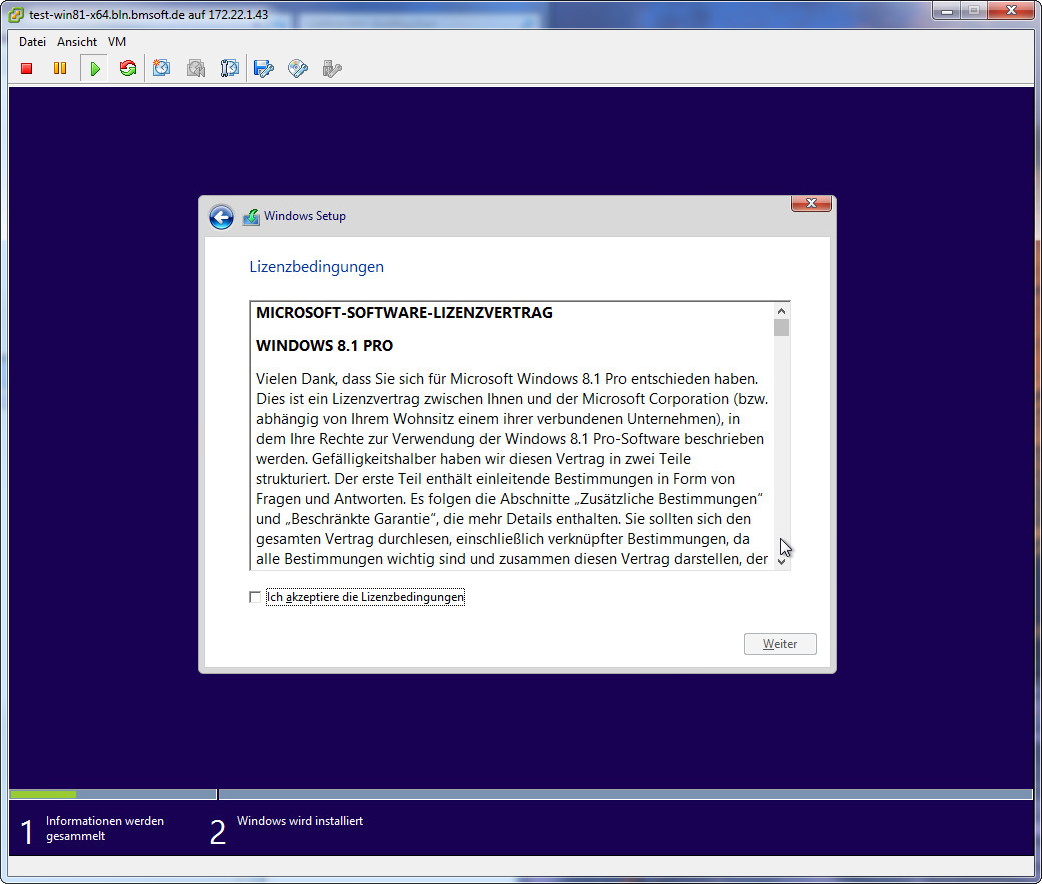Image resolution: width=1042 pixels, height=884 pixels.
Task: Close the VM console window
Action: coord(1011,11)
